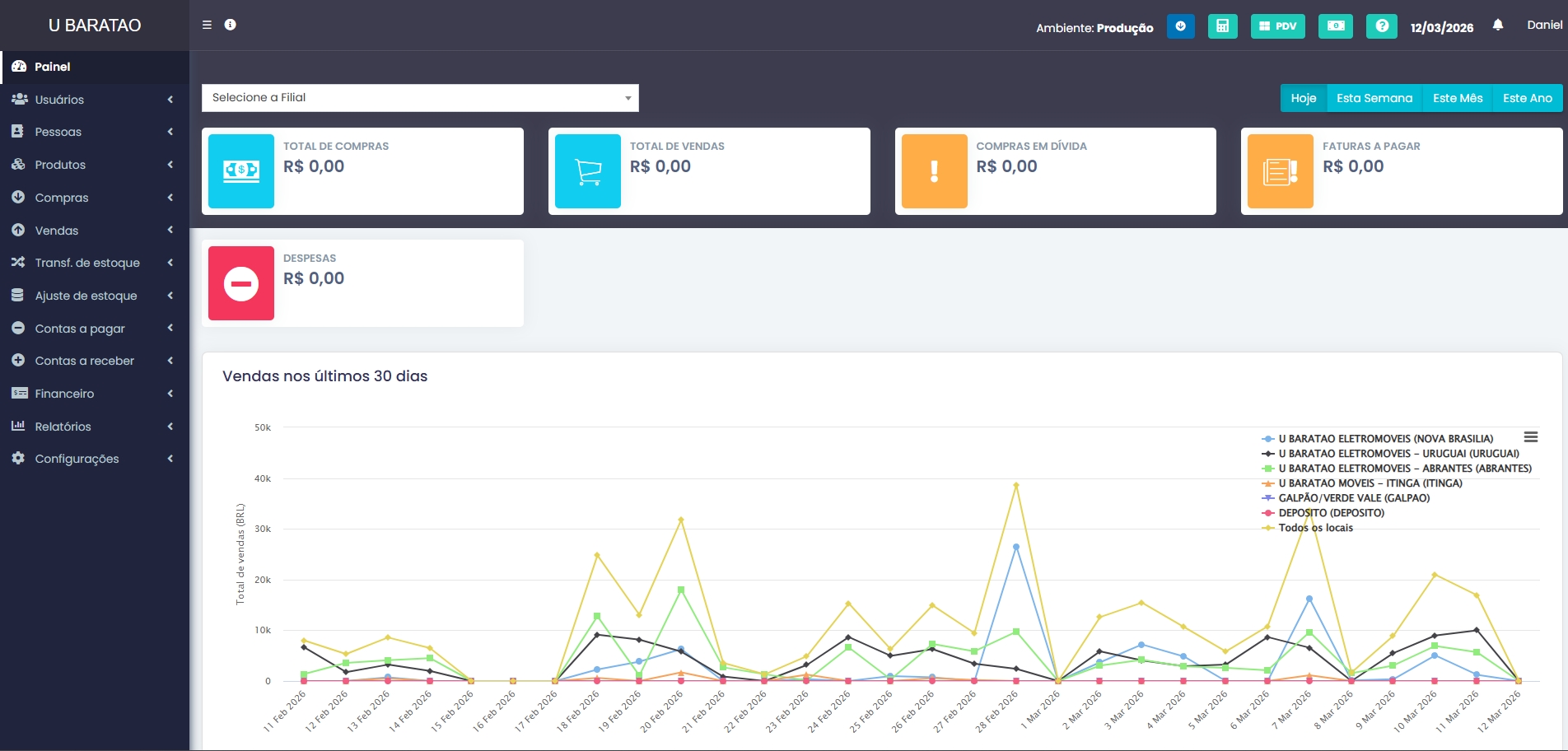Click the Compras down-arrow circle icon
Screen dimensions: 1568x751
click(18, 198)
